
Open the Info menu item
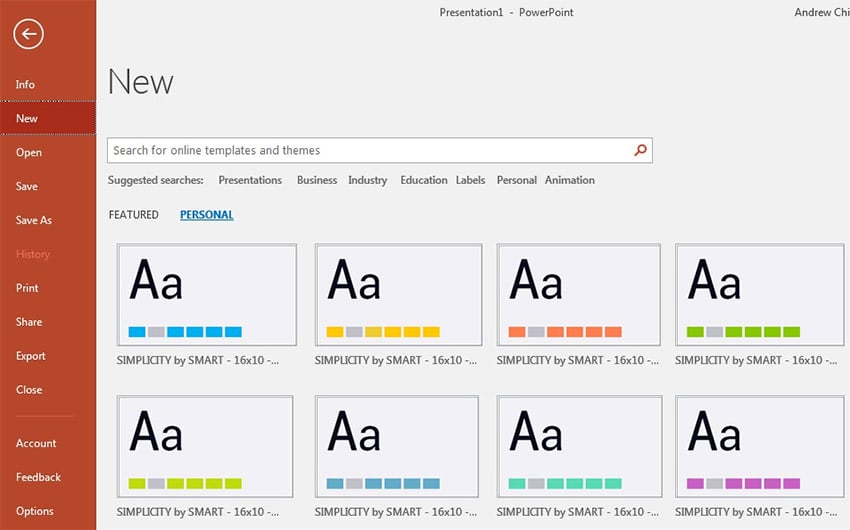[26, 85]
